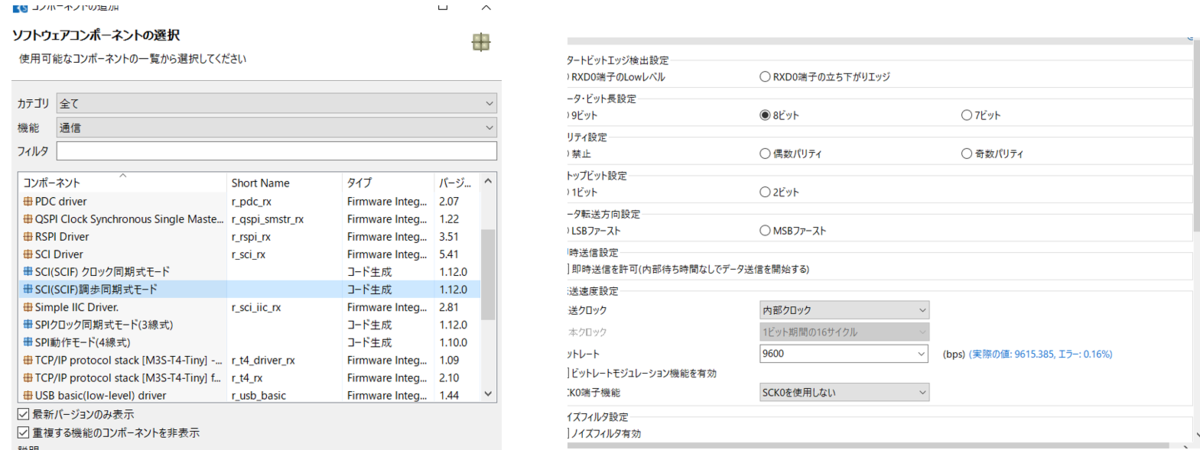Screen dimensions: 1200x450
Task: Select 偶数パリティ radio button
Action: coord(766,154)
